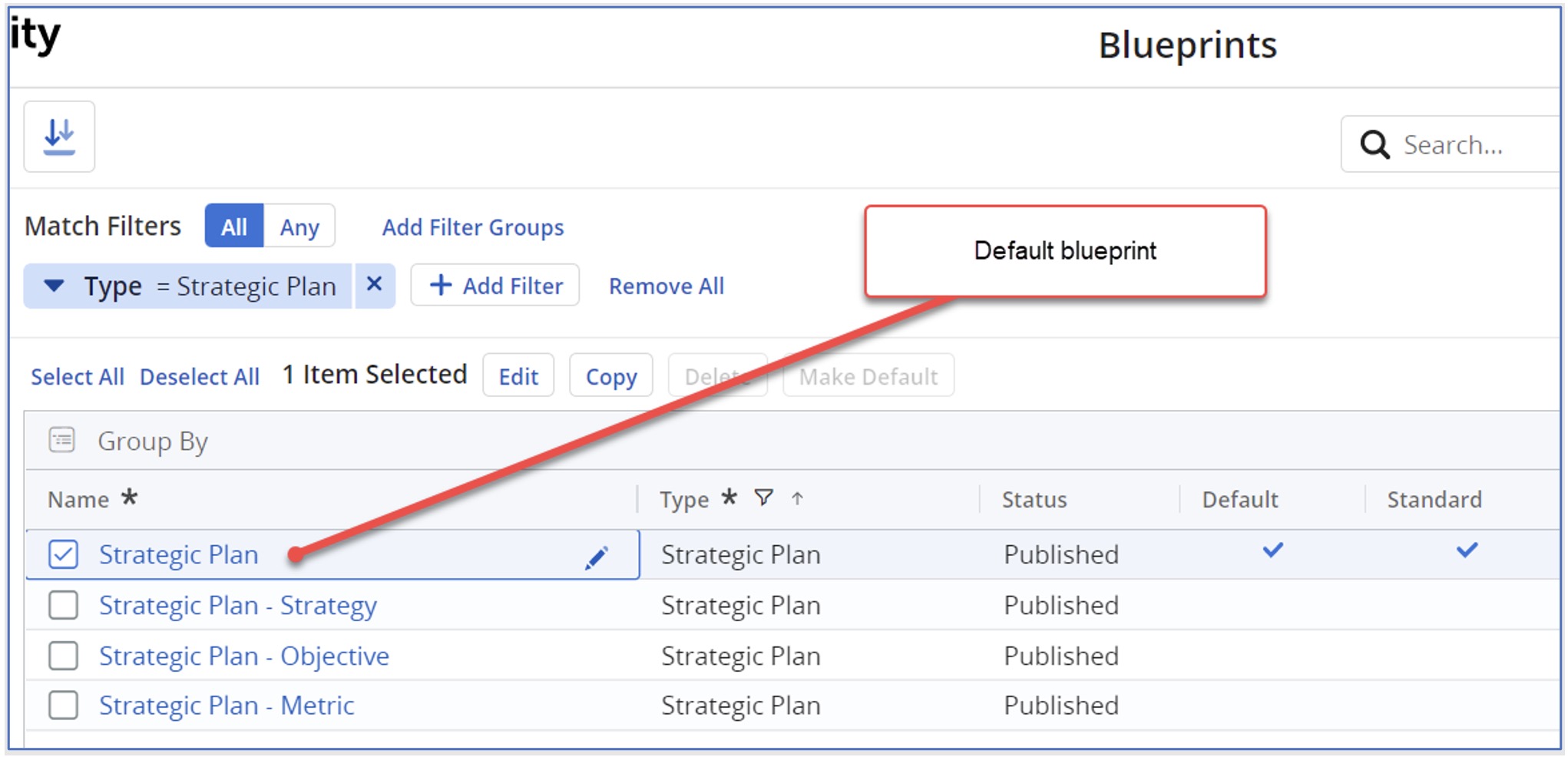The image size is (1568, 757).
Task: Expand the Type filter dropdown arrow
Action: point(54,286)
